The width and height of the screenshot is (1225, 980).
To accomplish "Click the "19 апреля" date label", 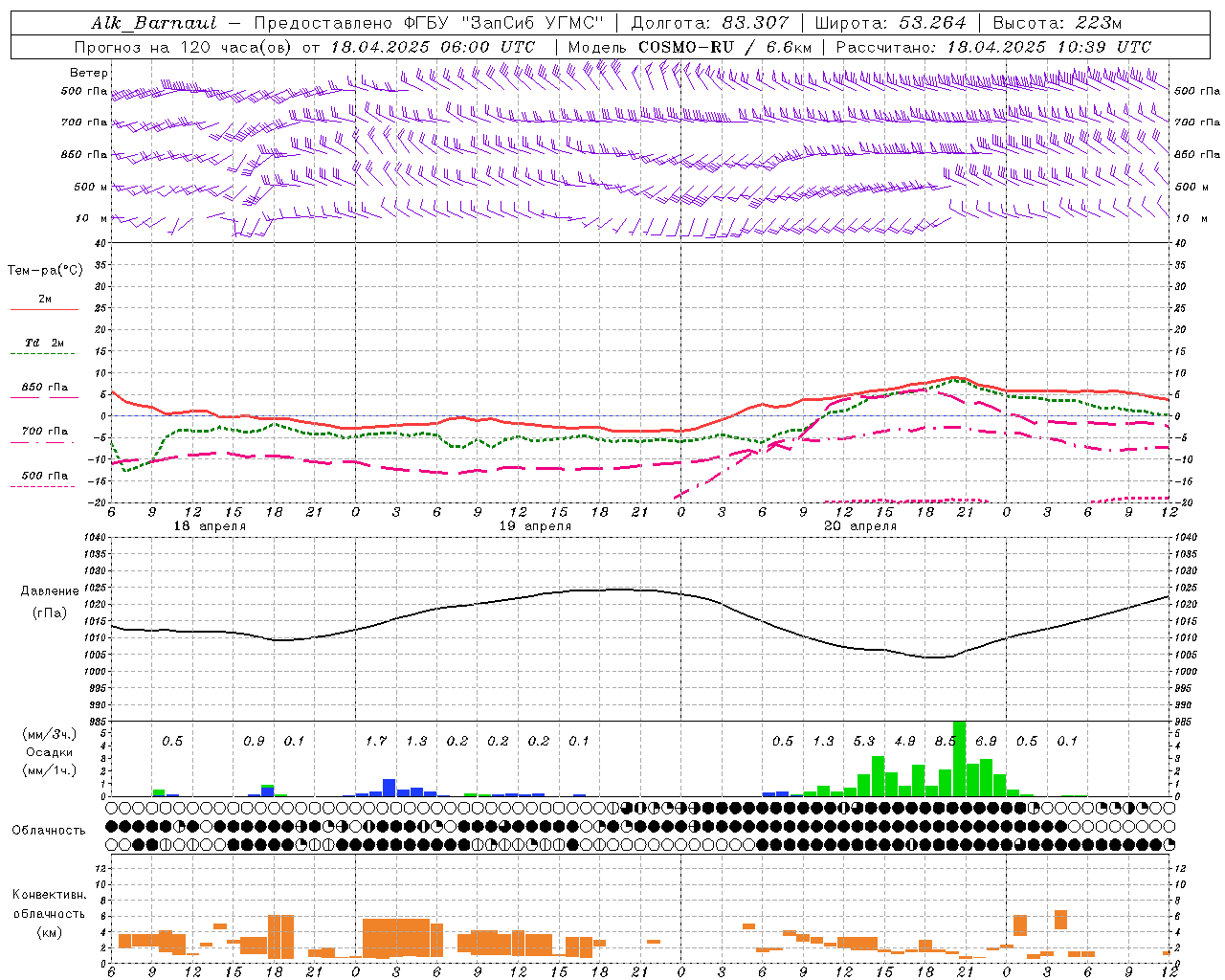I will tap(535, 526).
